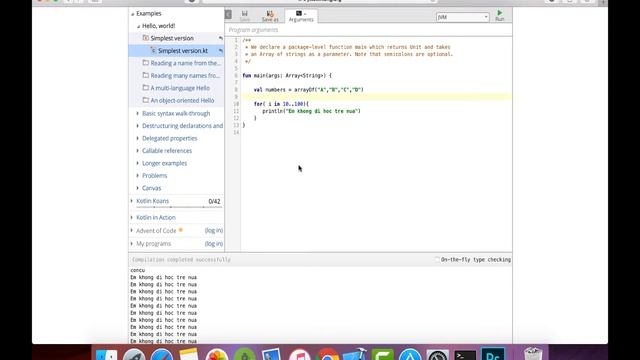Expand My programs section

132,244
